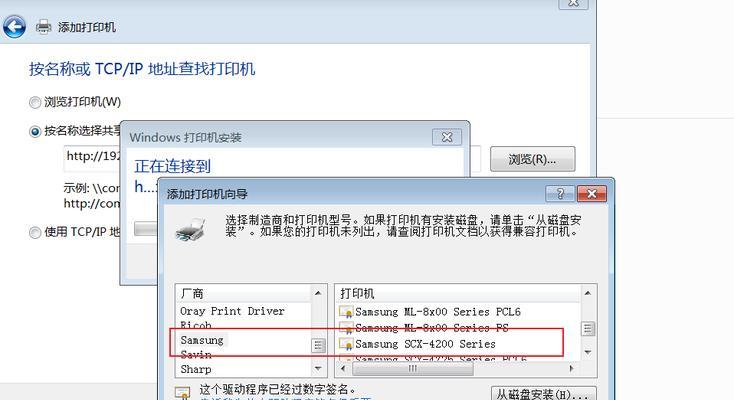Screen dimensions: 734x400
Task: Click the 从磁盘安装(H)... button
Action: (543, 394)
